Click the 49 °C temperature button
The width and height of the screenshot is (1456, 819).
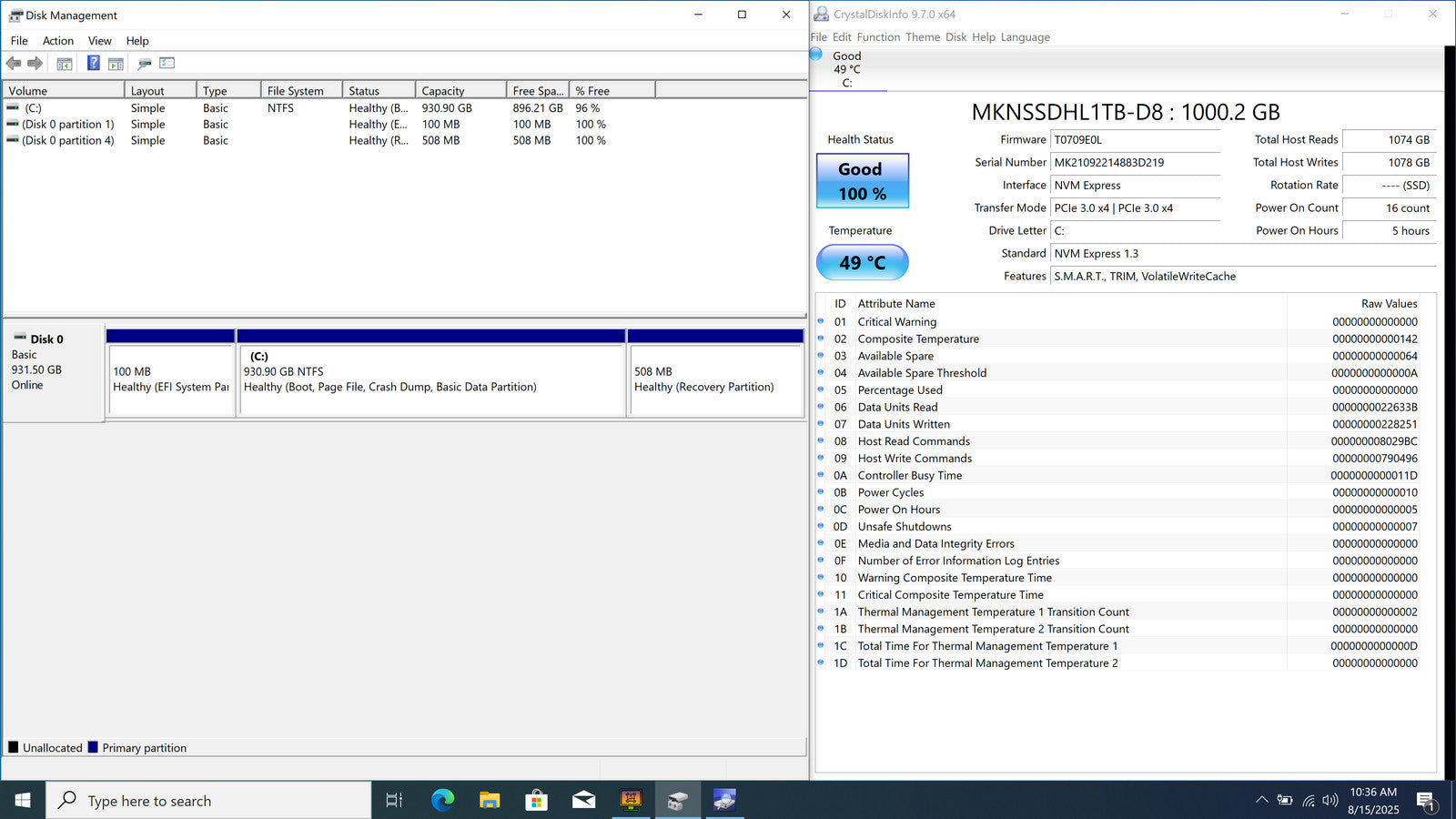862,263
